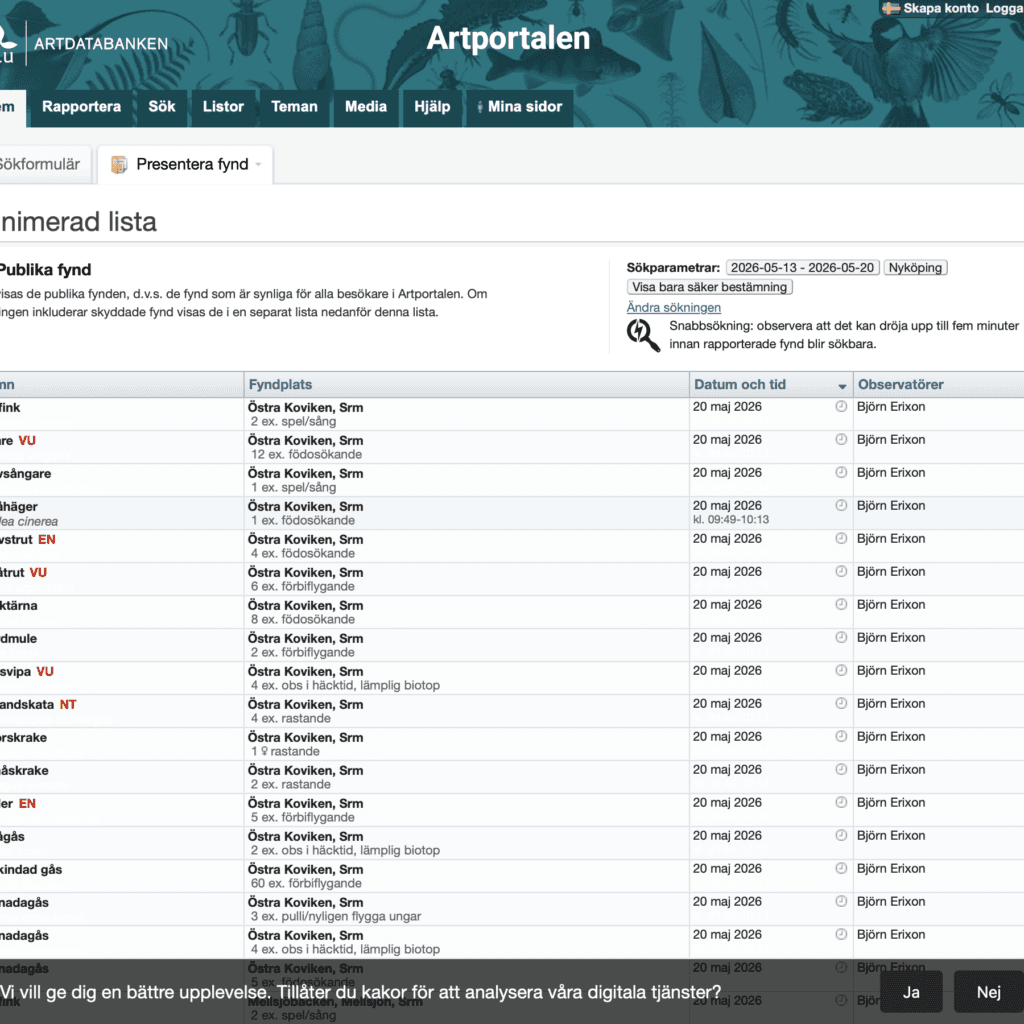Follow the Ändra sökningen link
Screen dimensions: 1024x1024
pyautogui.click(x=673, y=308)
